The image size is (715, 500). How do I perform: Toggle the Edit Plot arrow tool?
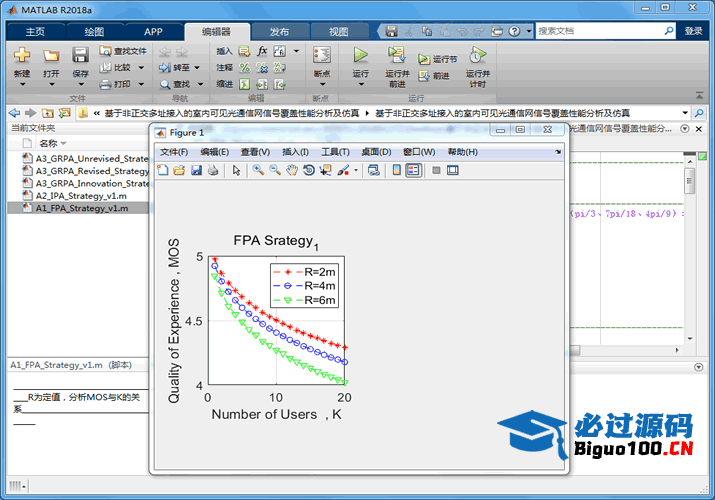[237, 171]
